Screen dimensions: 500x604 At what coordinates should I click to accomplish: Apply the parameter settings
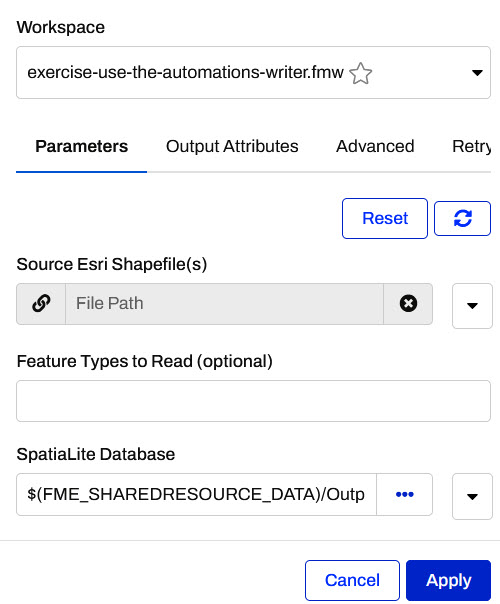tap(448, 580)
